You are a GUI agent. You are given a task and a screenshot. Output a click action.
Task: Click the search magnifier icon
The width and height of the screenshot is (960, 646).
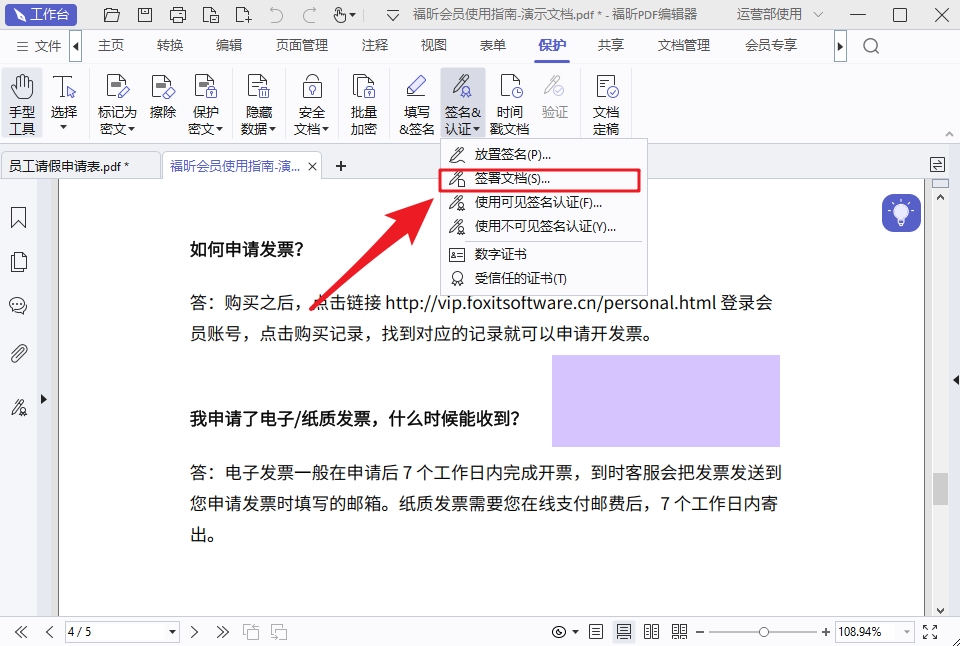point(871,46)
